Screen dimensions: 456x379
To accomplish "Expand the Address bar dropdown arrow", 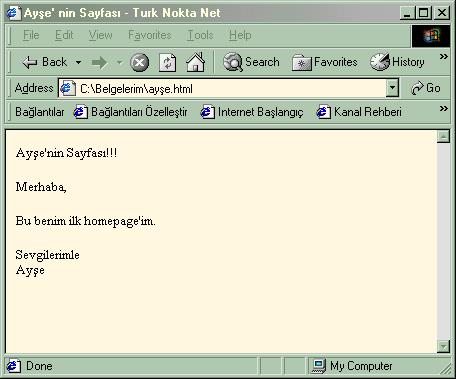I will (x=392, y=88).
